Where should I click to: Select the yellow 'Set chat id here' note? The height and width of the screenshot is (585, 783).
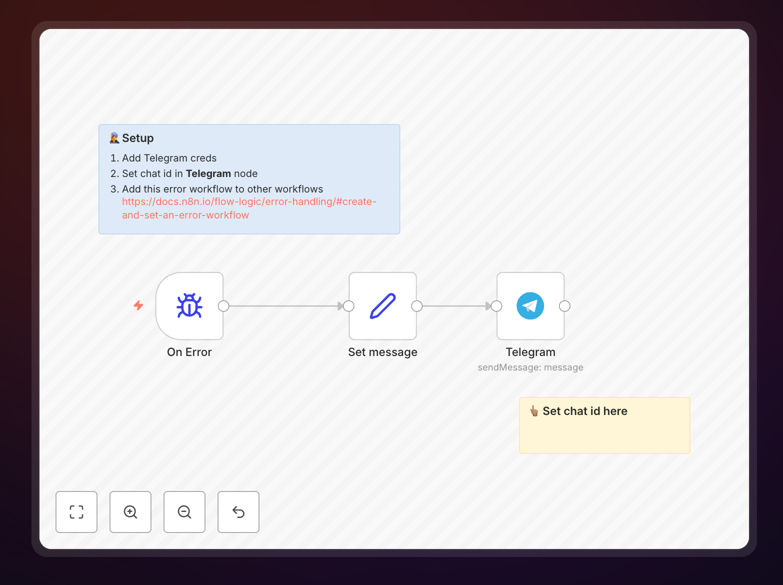pyautogui.click(x=605, y=425)
